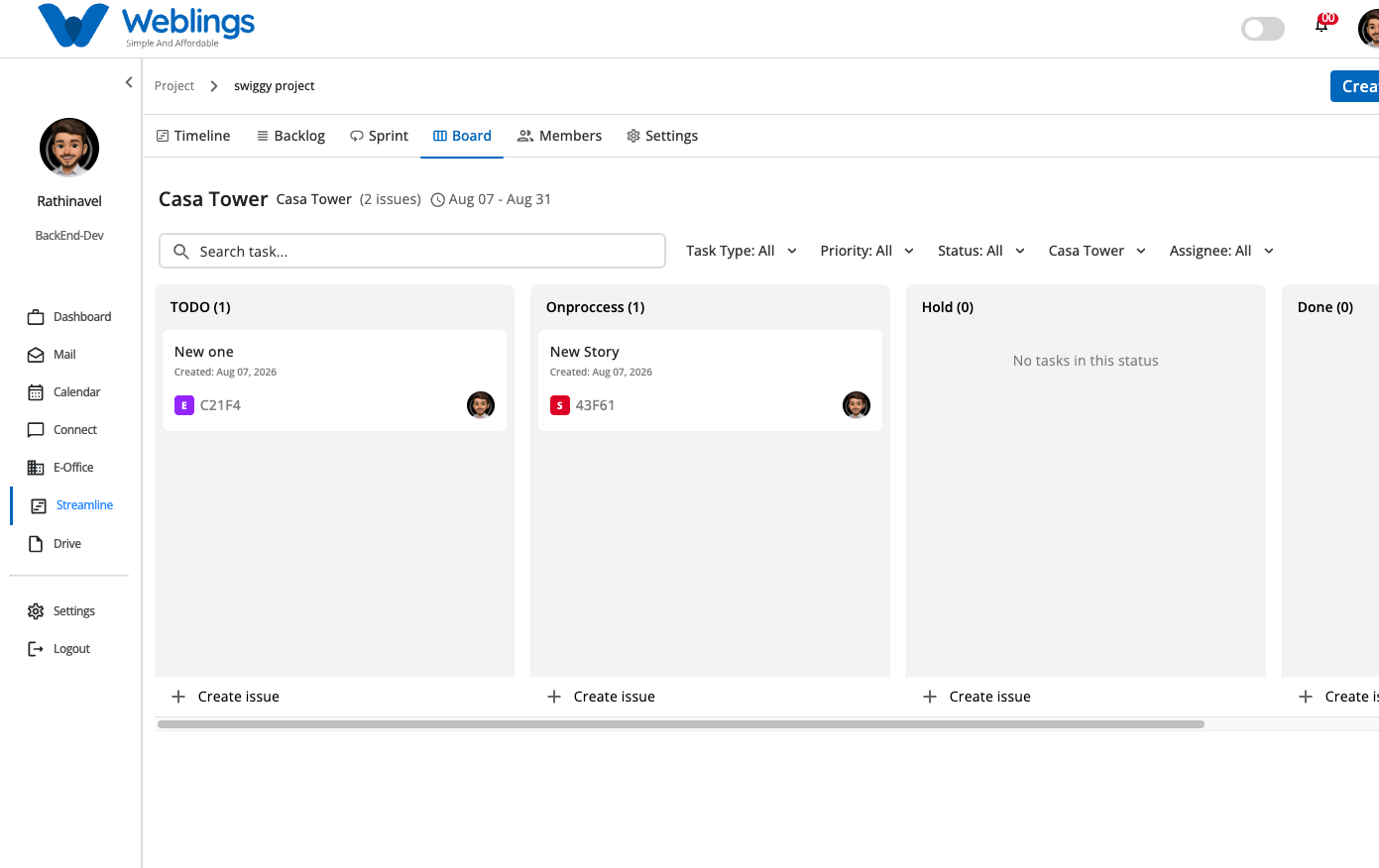Image resolution: width=1379 pixels, height=868 pixels.
Task: Open the Priority filter dropdown
Action: (867, 251)
